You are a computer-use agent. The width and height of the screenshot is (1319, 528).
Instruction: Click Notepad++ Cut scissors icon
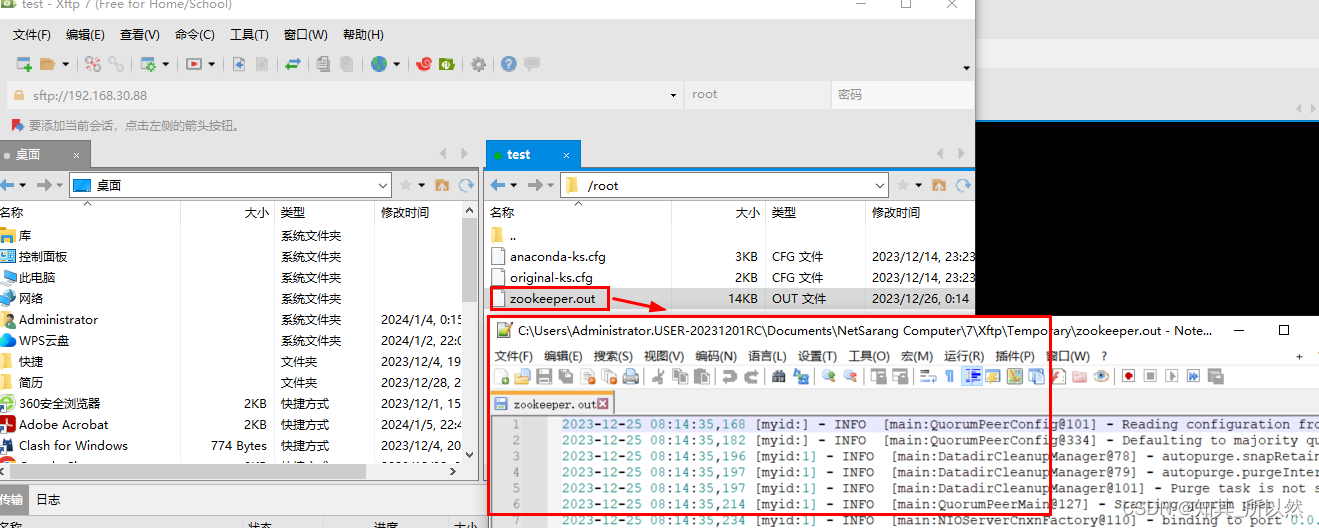point(657,377)
